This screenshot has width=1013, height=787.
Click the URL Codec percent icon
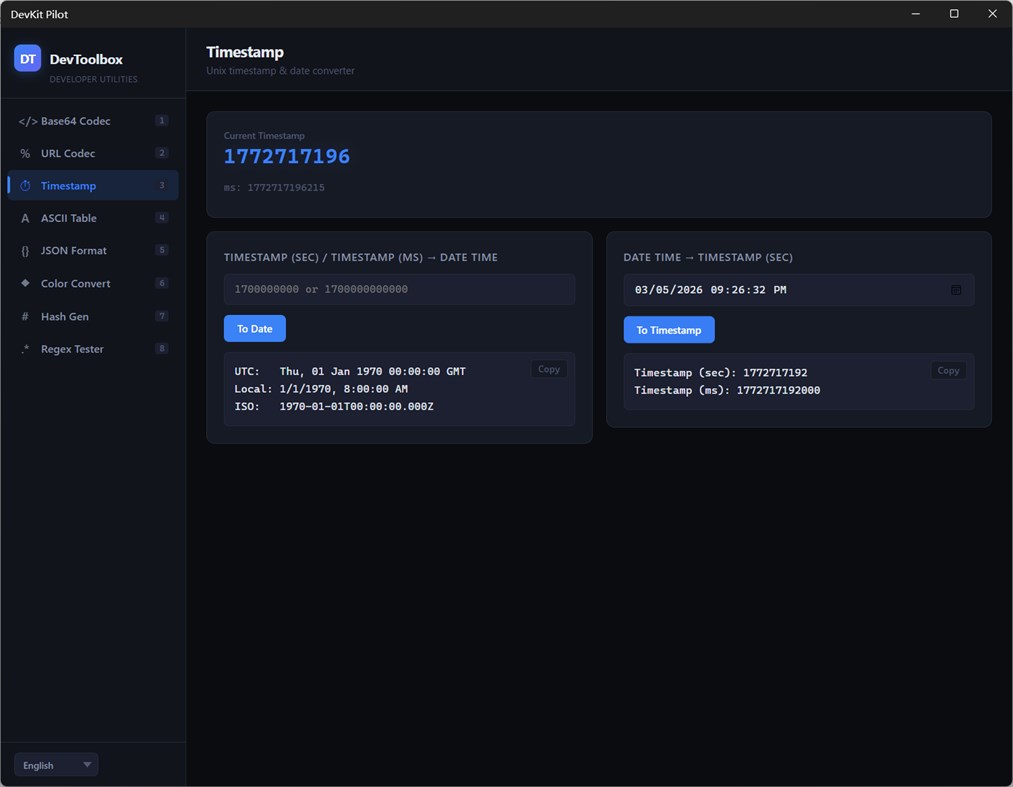point(25,154)
